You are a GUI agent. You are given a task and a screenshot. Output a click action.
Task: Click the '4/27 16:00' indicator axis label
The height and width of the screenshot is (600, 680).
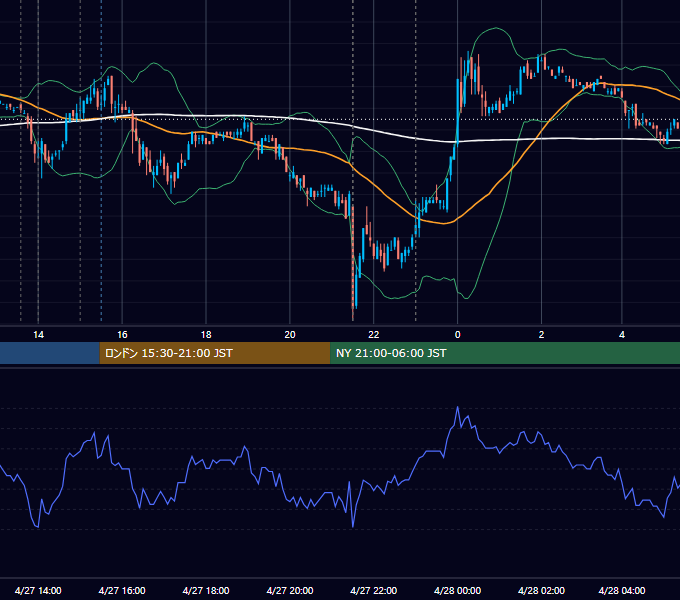(122, 590)
